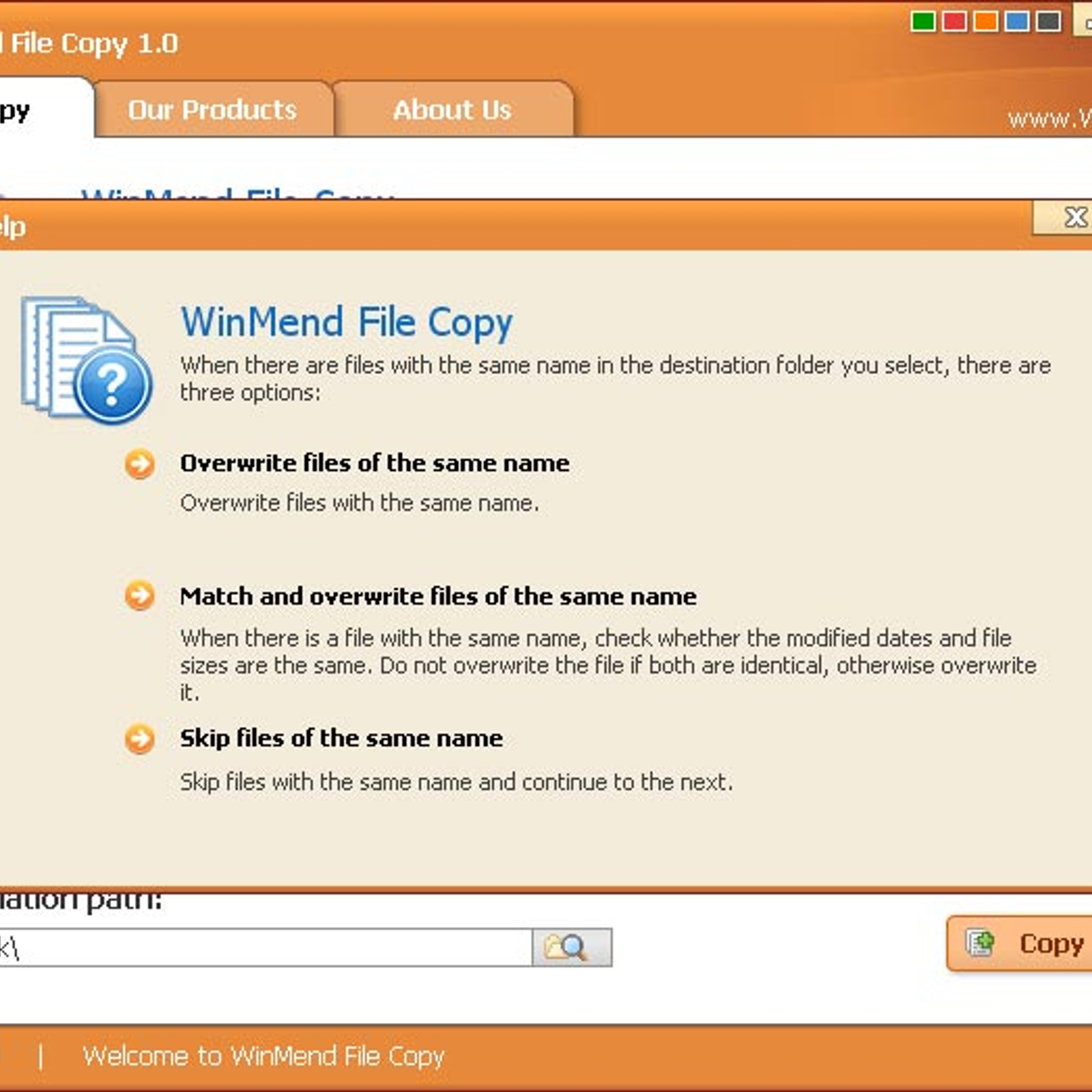Select the red theme color swatch
The width and height of the screenshot is (1092, 1092).
tap(954, 21)
